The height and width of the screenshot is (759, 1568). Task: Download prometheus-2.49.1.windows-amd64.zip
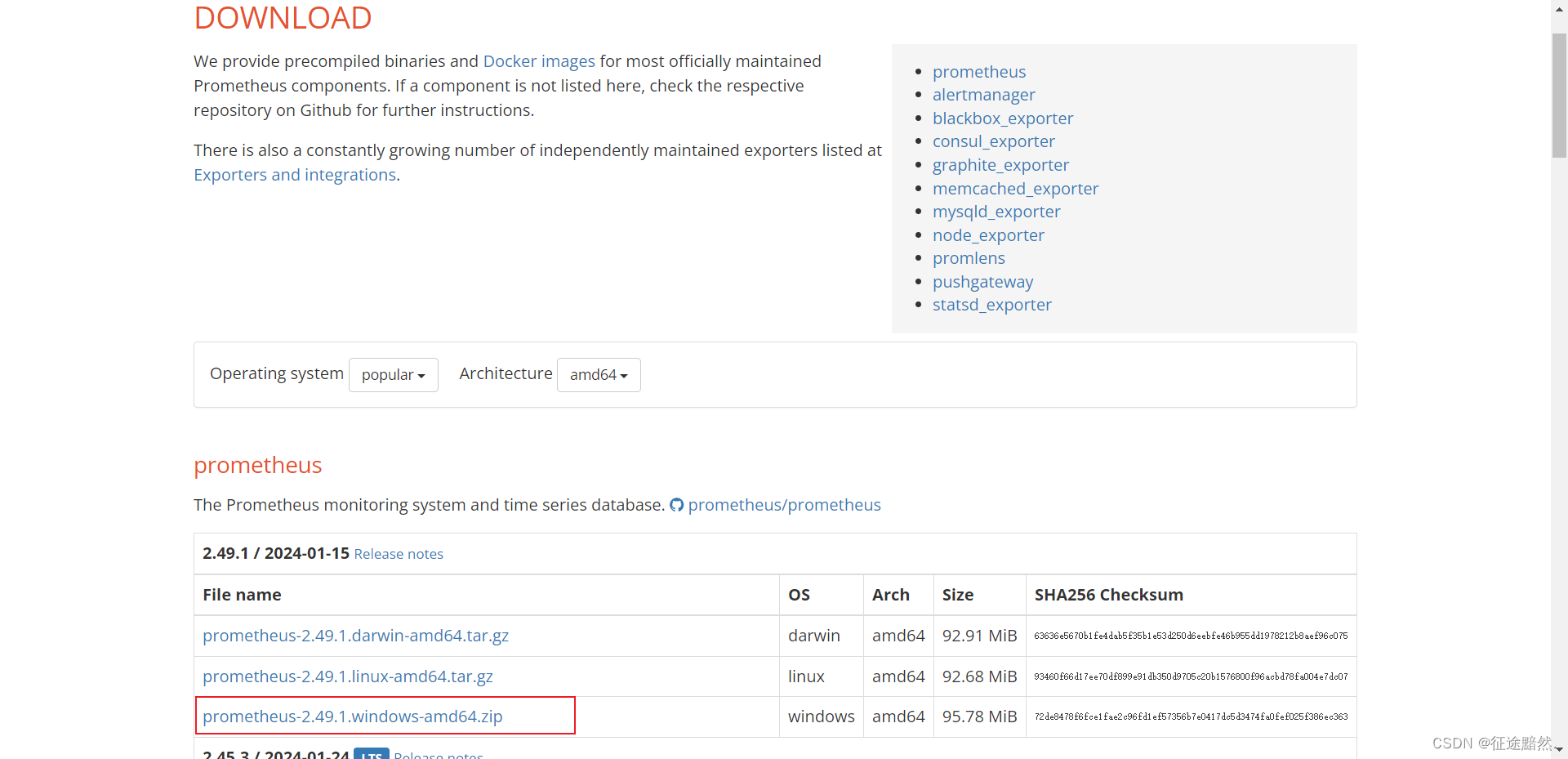tap(352, 717)
